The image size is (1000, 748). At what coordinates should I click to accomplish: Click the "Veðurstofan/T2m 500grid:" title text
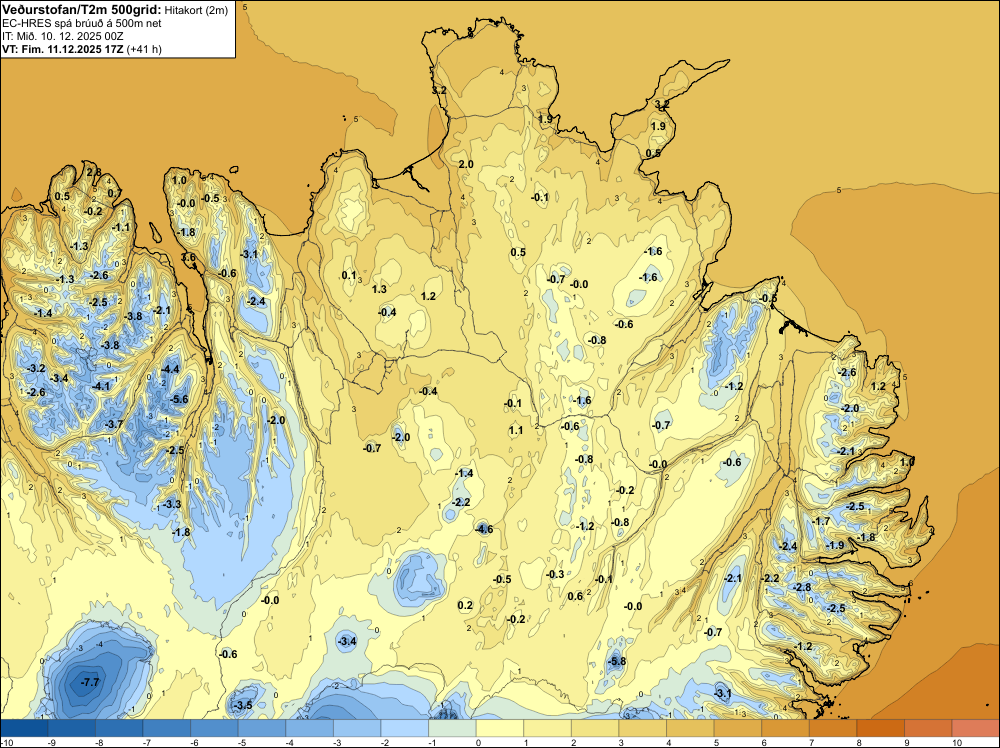coord(82,9)
